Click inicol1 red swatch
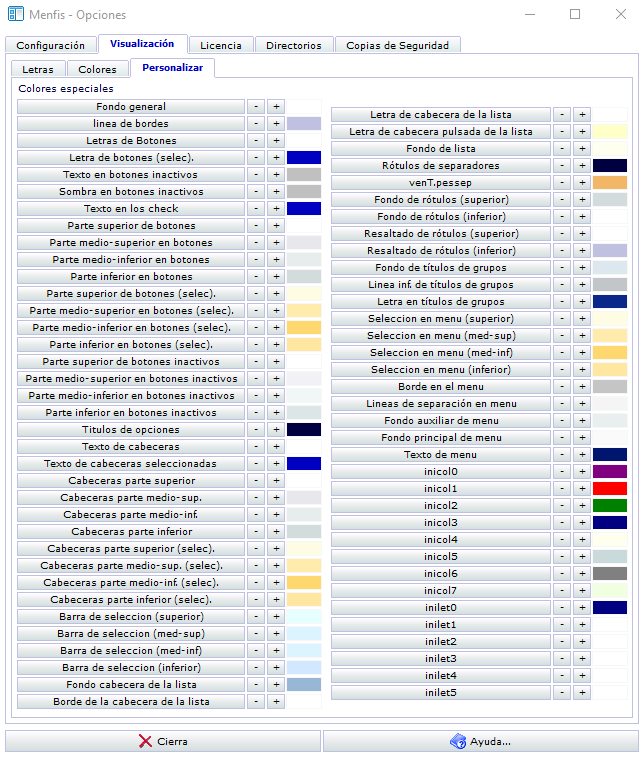 (610, 489)
